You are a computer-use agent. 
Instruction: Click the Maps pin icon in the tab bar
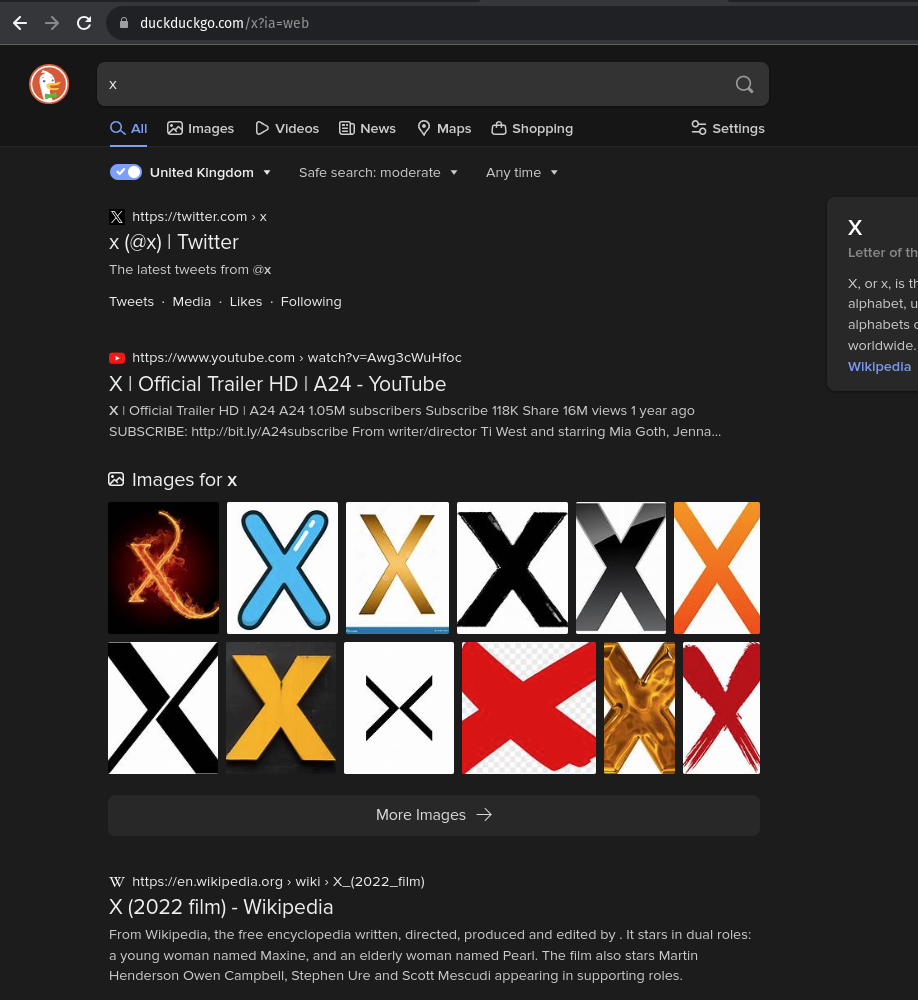pyautogui.click(x=425, y=128)
